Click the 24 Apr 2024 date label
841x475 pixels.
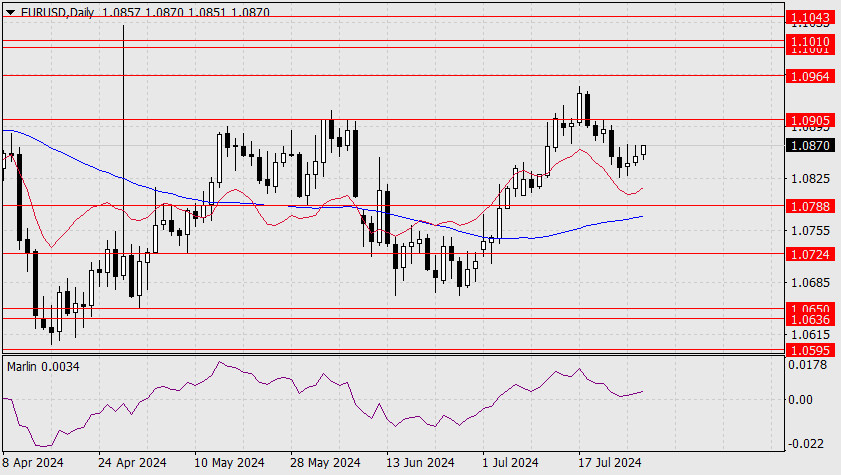pyautogui.click(x=132, y=462)
